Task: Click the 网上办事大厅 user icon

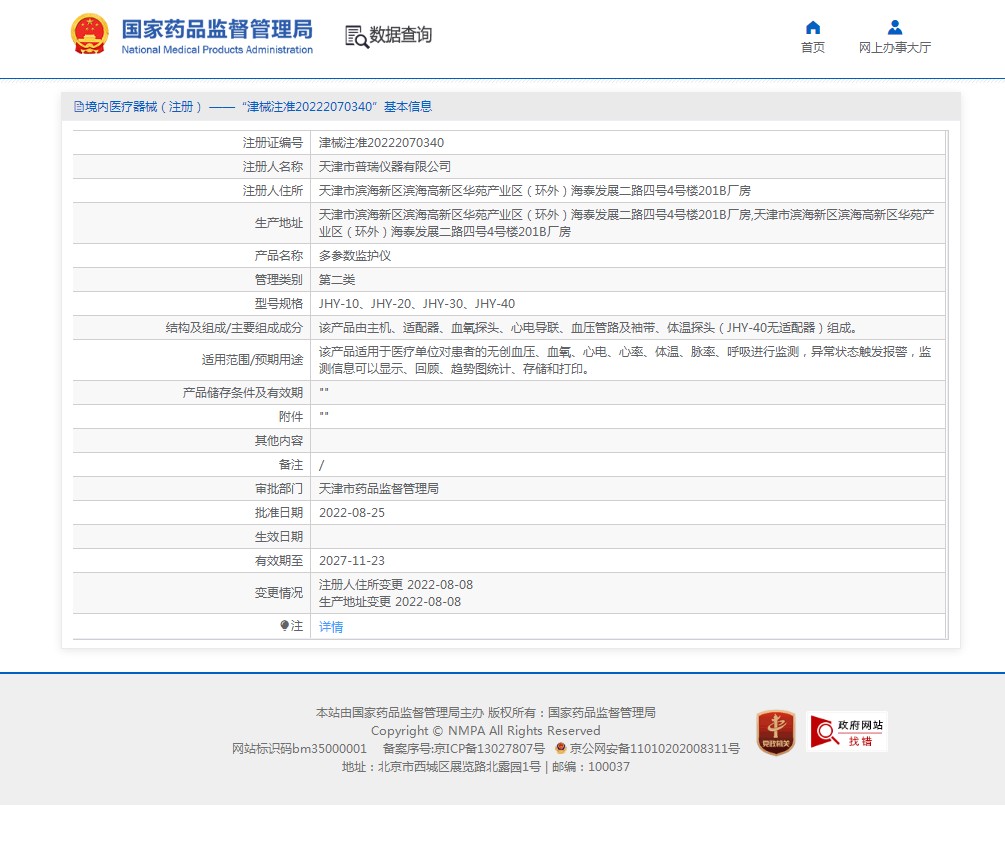Action: 895,27
